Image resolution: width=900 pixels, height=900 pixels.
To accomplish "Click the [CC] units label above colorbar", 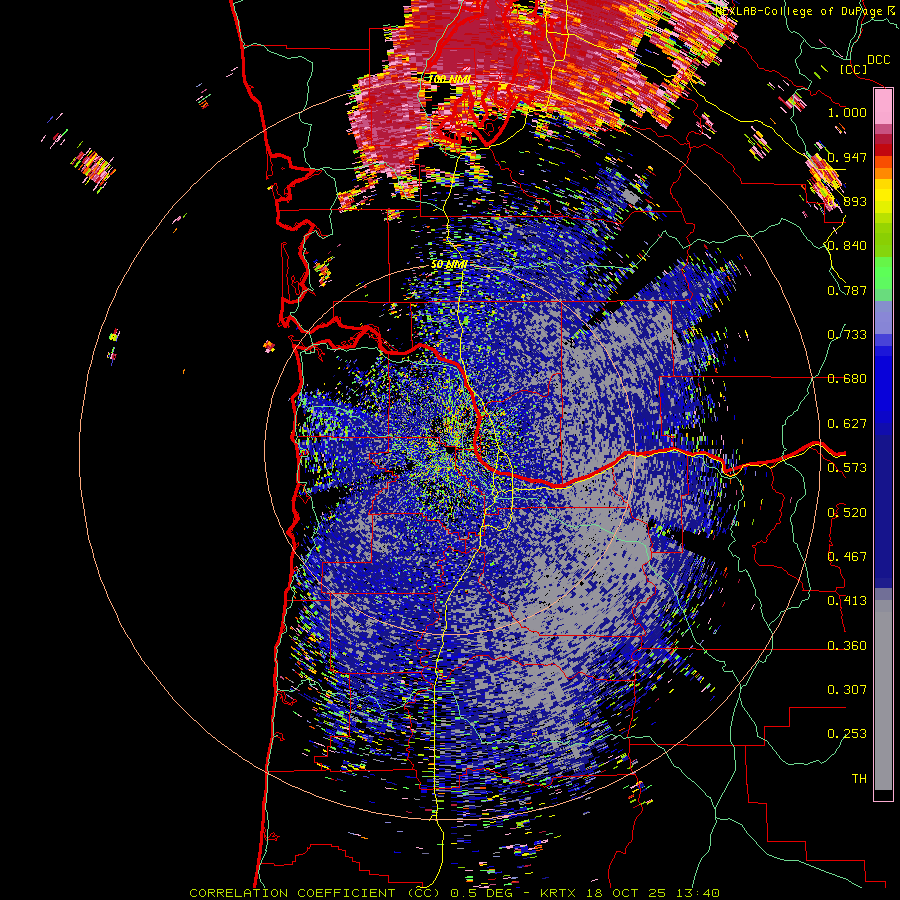I will pyautogui.click(x=854, y=69).
